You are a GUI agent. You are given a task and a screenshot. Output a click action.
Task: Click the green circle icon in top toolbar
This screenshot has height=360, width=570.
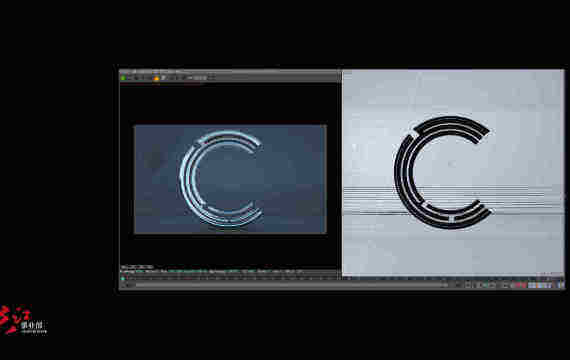[x=123, y=78]
